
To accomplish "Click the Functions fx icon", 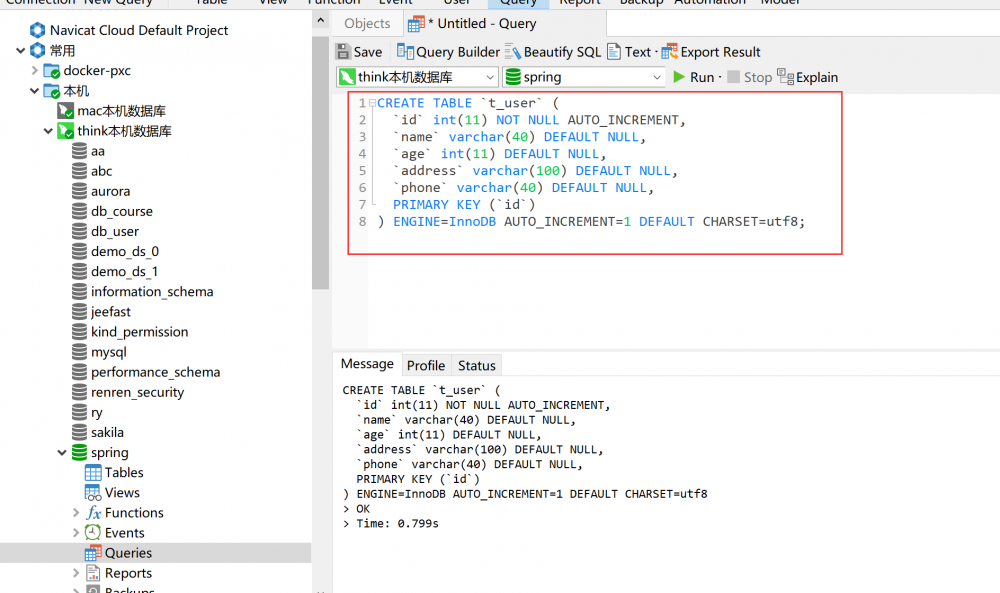I will (93, 513).
